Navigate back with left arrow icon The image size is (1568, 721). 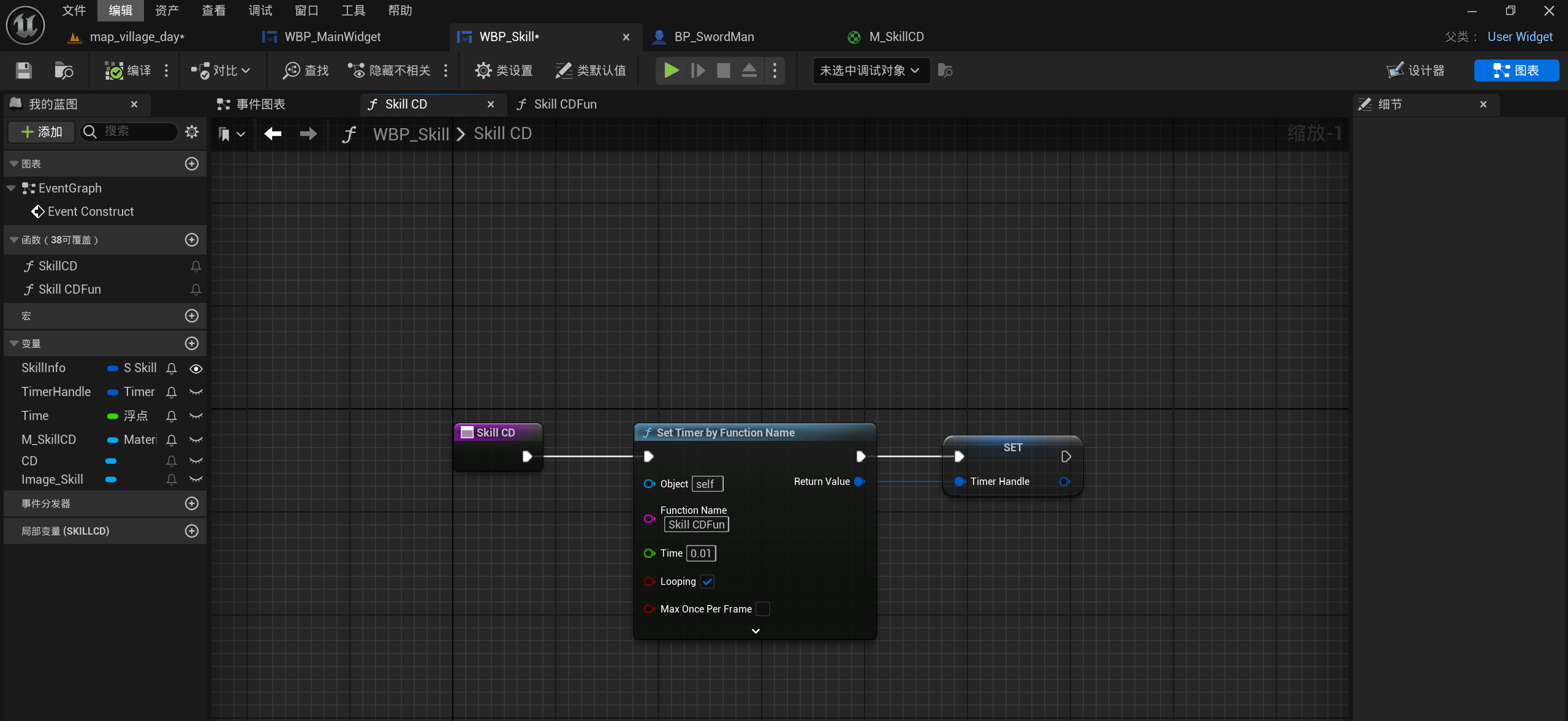pos(273,134)
